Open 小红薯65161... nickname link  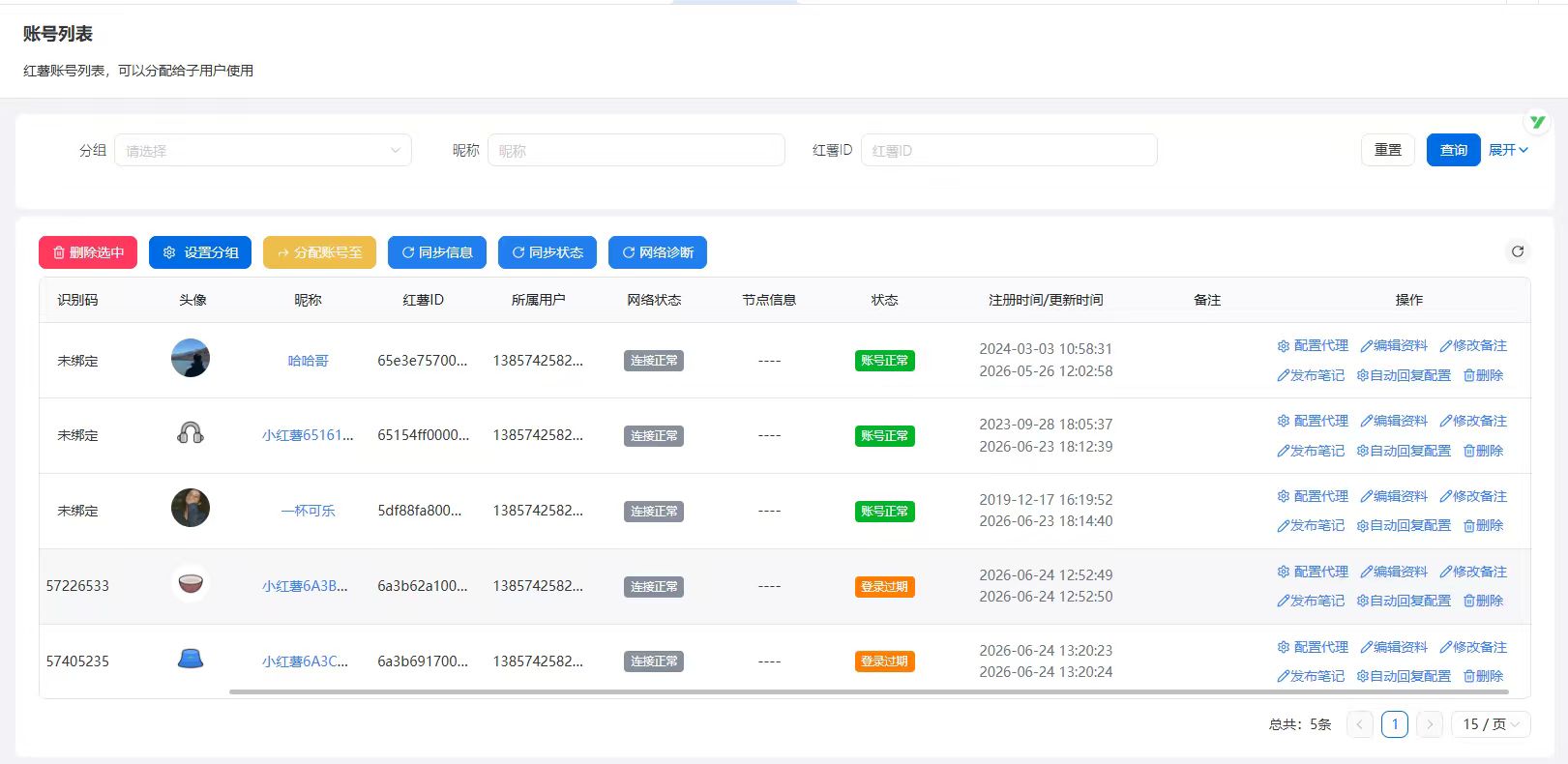[308, 435]
